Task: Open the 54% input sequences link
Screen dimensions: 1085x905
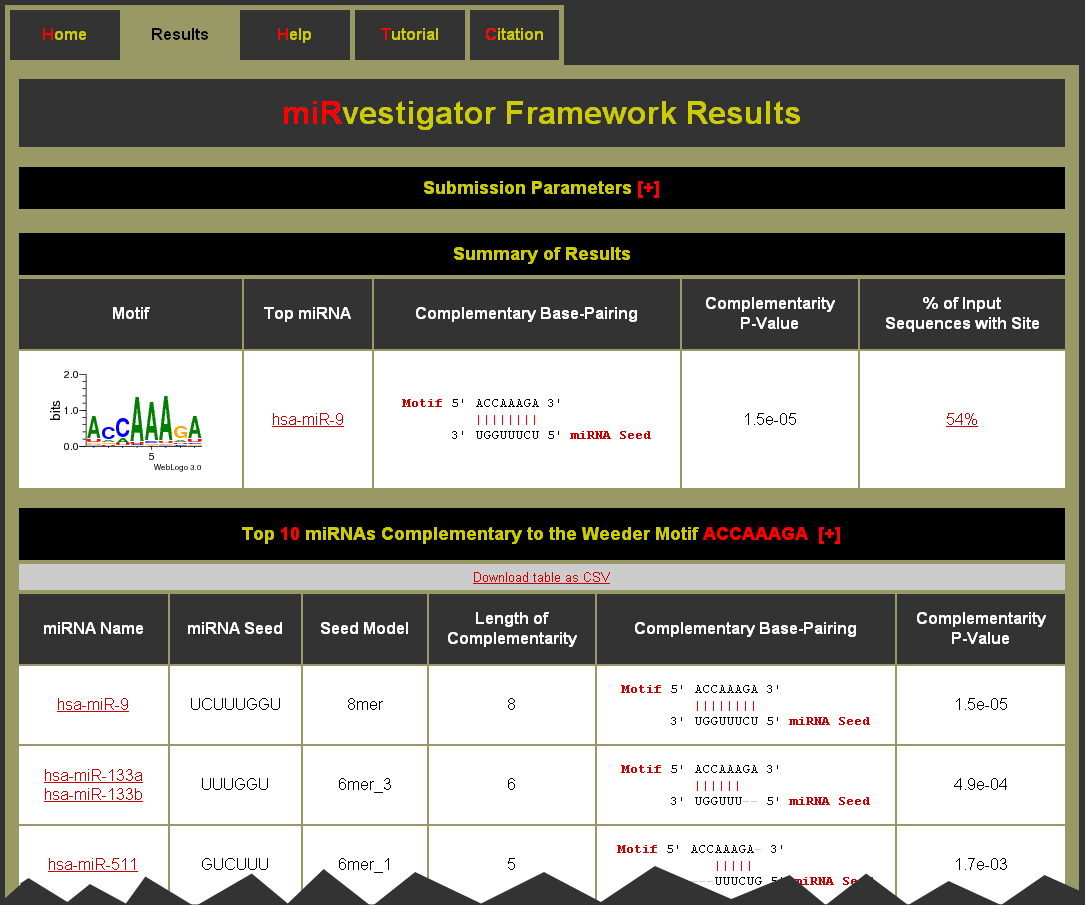Action: coord(961,420)
